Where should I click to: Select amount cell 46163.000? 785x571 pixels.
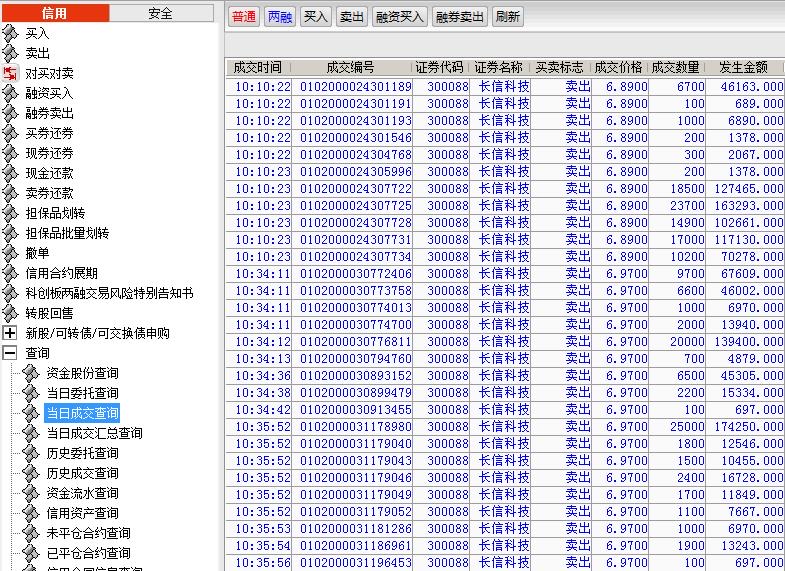pos(752,87)
